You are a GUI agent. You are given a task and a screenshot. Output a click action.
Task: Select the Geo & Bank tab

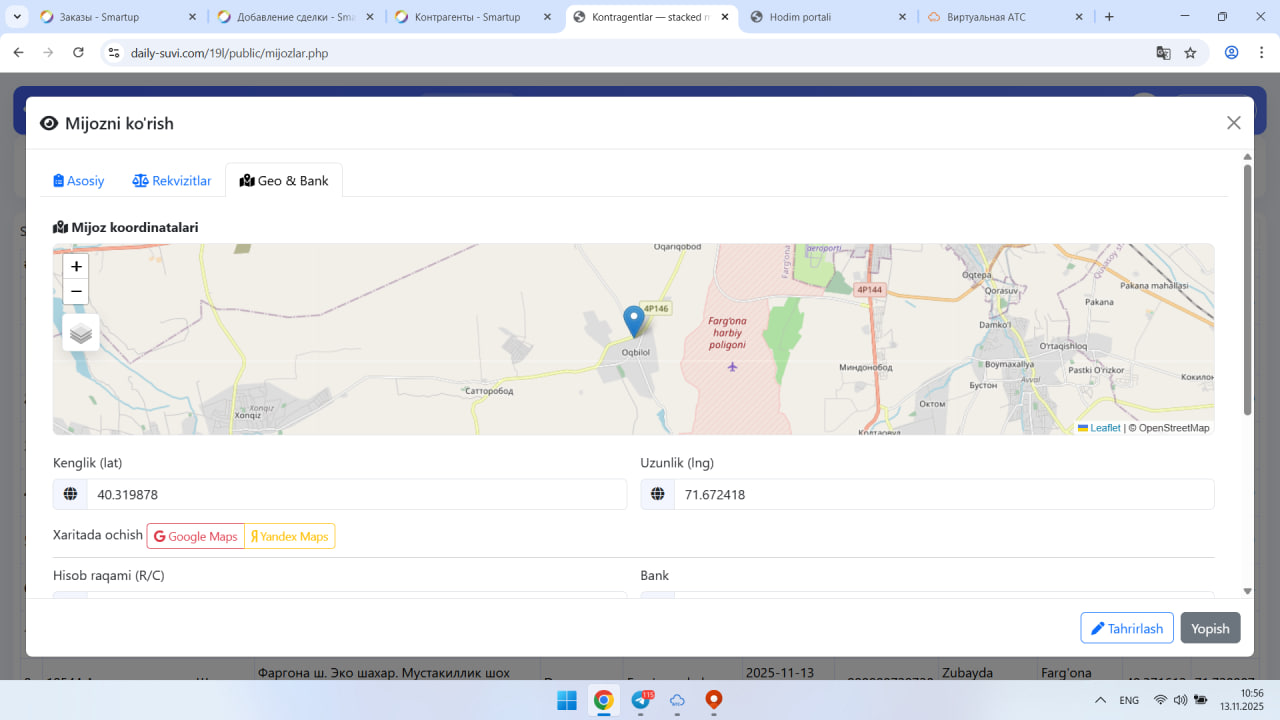284,181
